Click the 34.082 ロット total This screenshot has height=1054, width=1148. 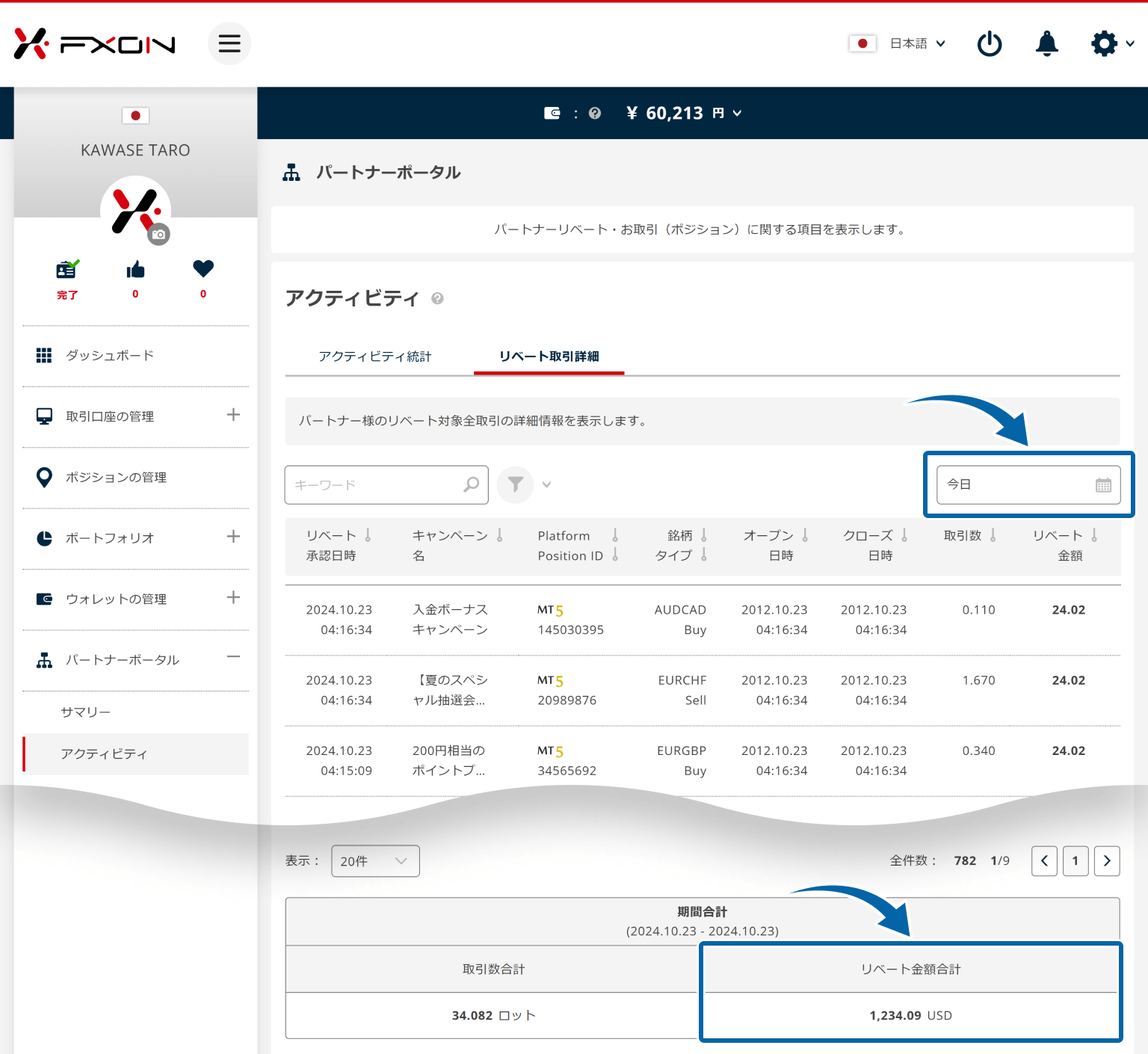tap(493, 1016)
